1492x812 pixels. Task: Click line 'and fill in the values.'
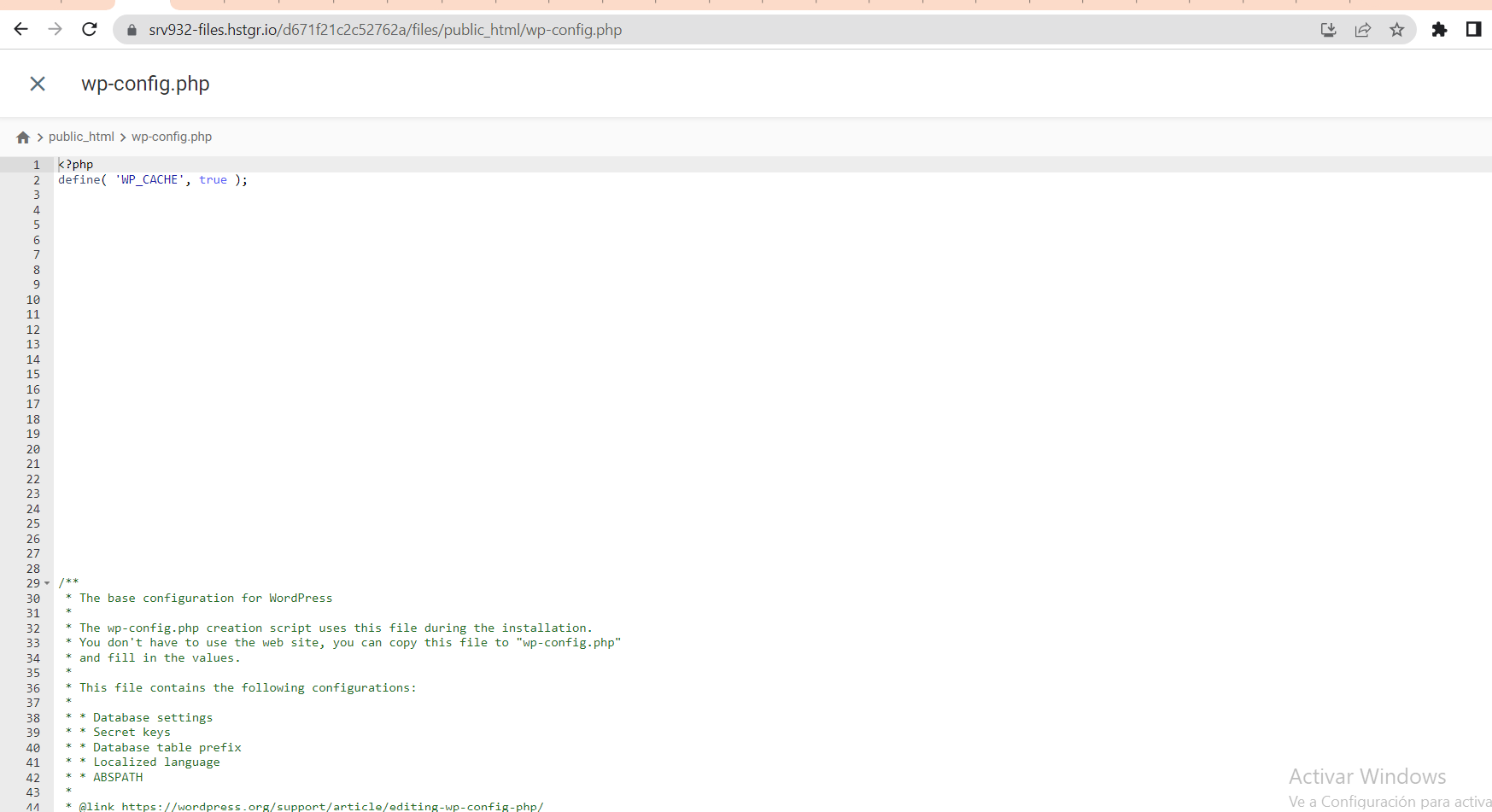point(160,658)
